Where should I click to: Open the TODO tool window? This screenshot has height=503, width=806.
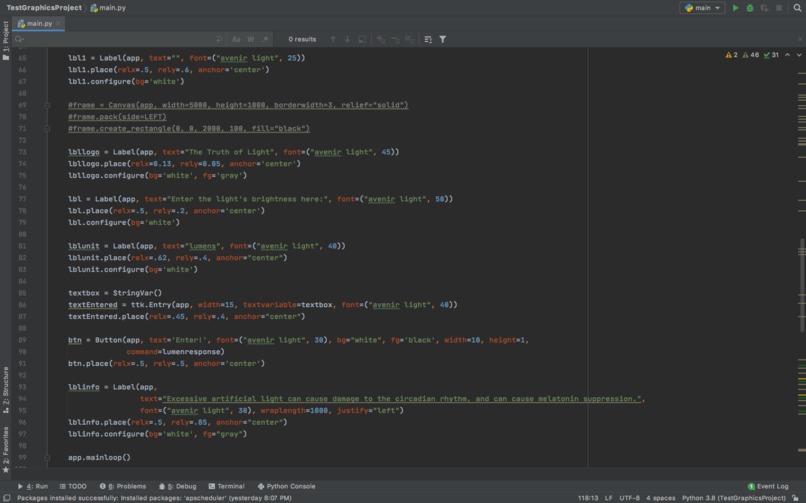72,486
